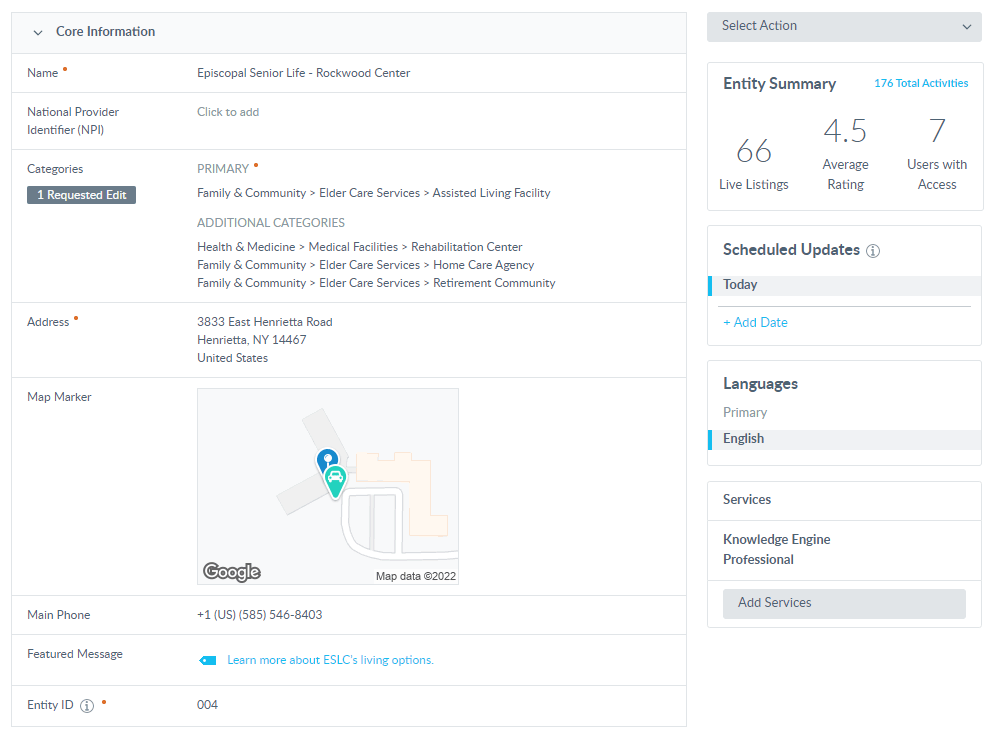
Task: Click the Services panel heading
Action: coord(747,500)
